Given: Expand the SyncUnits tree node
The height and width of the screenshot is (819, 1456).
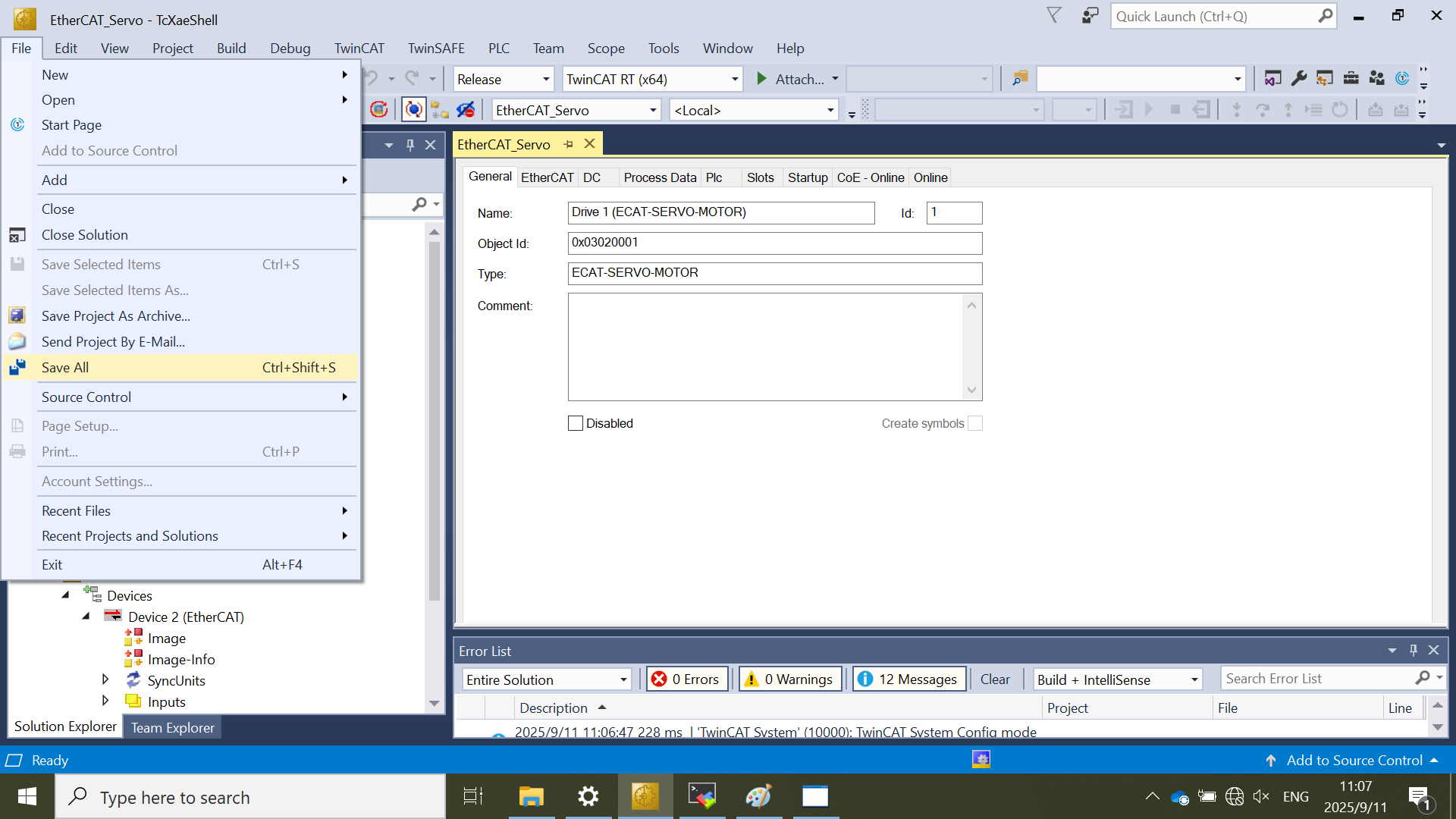Looking at the screenshot, I should [105, 679].
